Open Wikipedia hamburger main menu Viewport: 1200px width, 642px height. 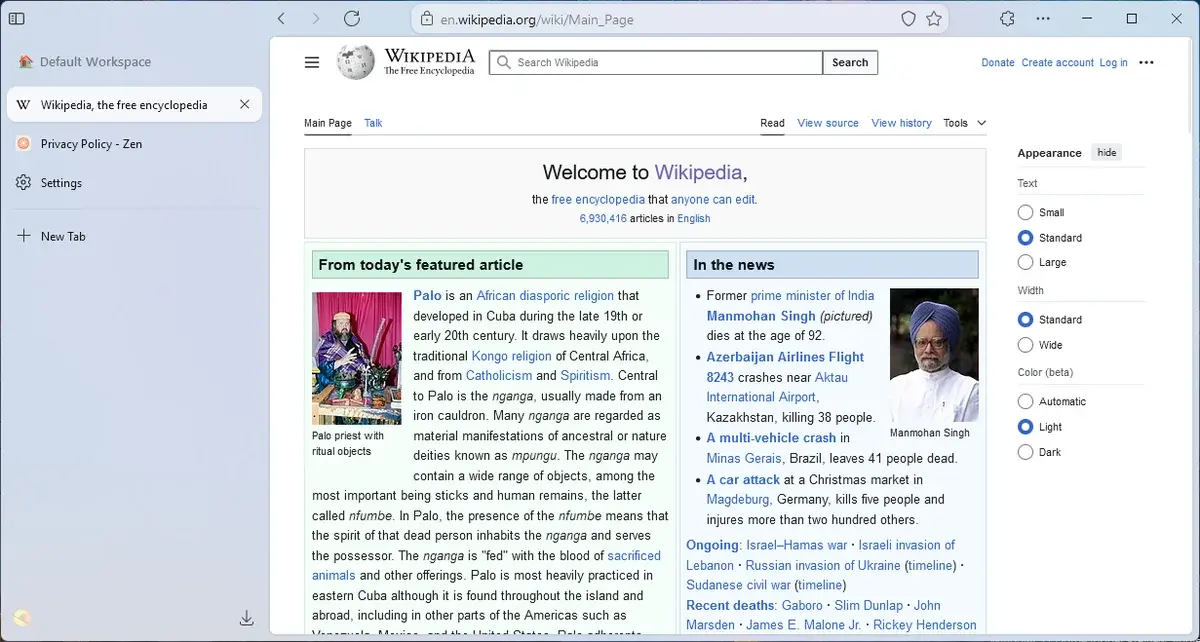tap(312, 62)
